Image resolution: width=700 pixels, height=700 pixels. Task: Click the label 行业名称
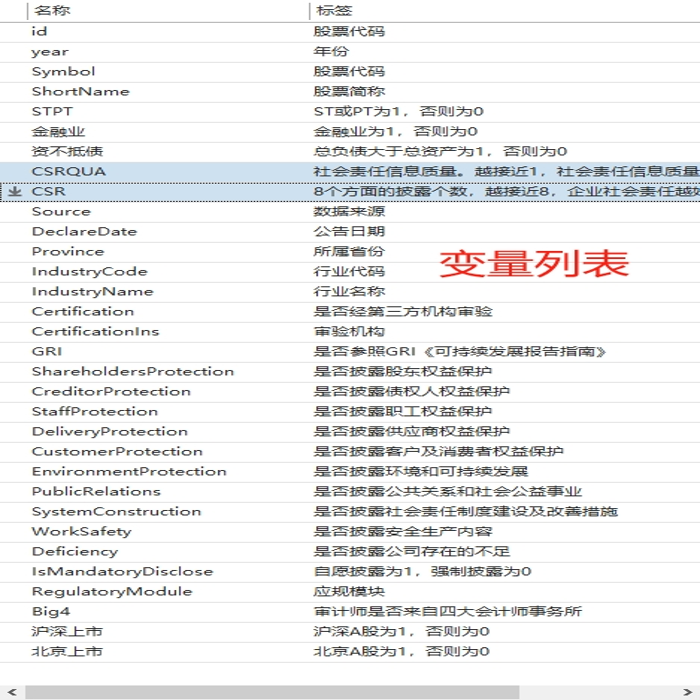click(349, 292)
